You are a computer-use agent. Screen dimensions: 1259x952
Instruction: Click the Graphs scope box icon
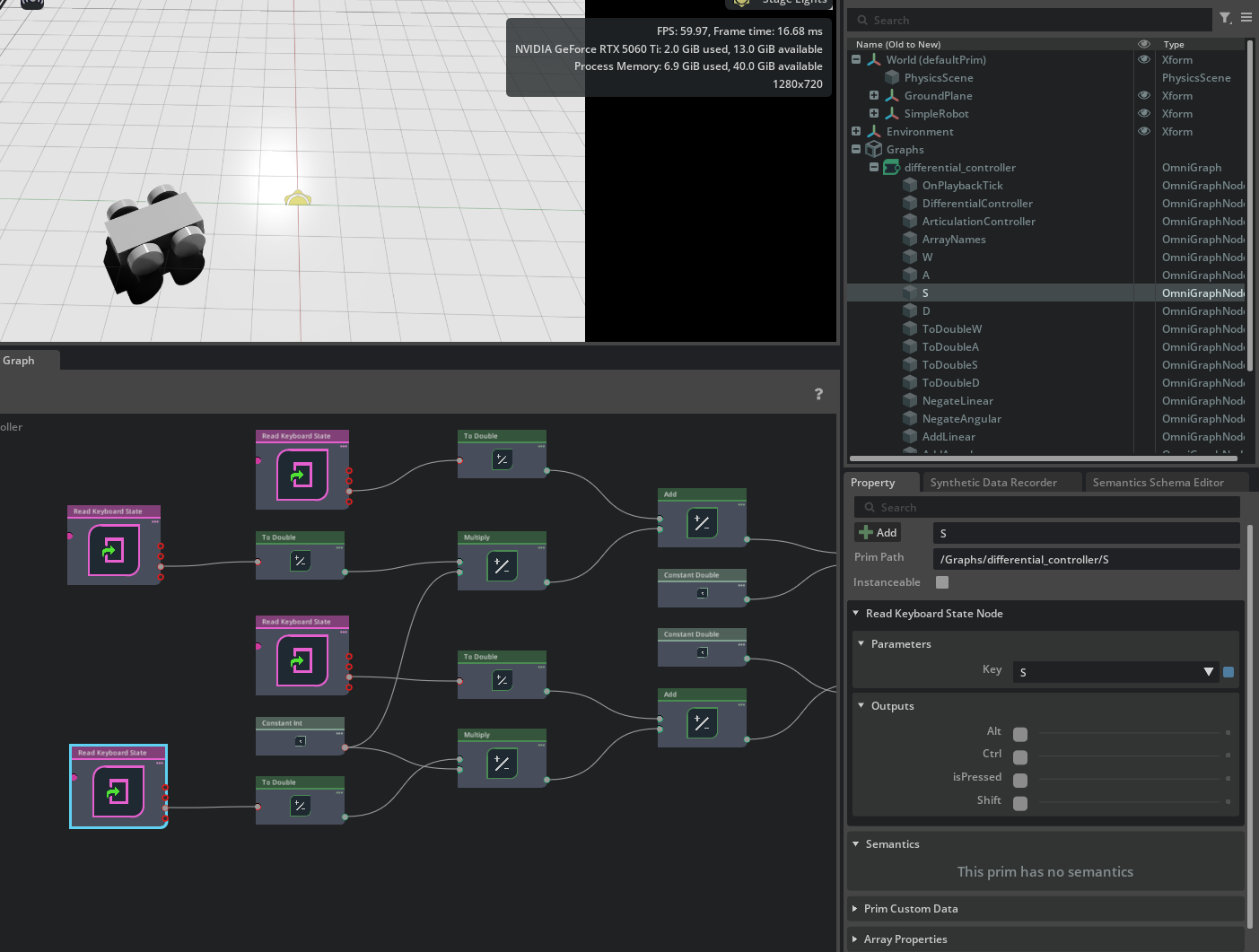[874, 150]
